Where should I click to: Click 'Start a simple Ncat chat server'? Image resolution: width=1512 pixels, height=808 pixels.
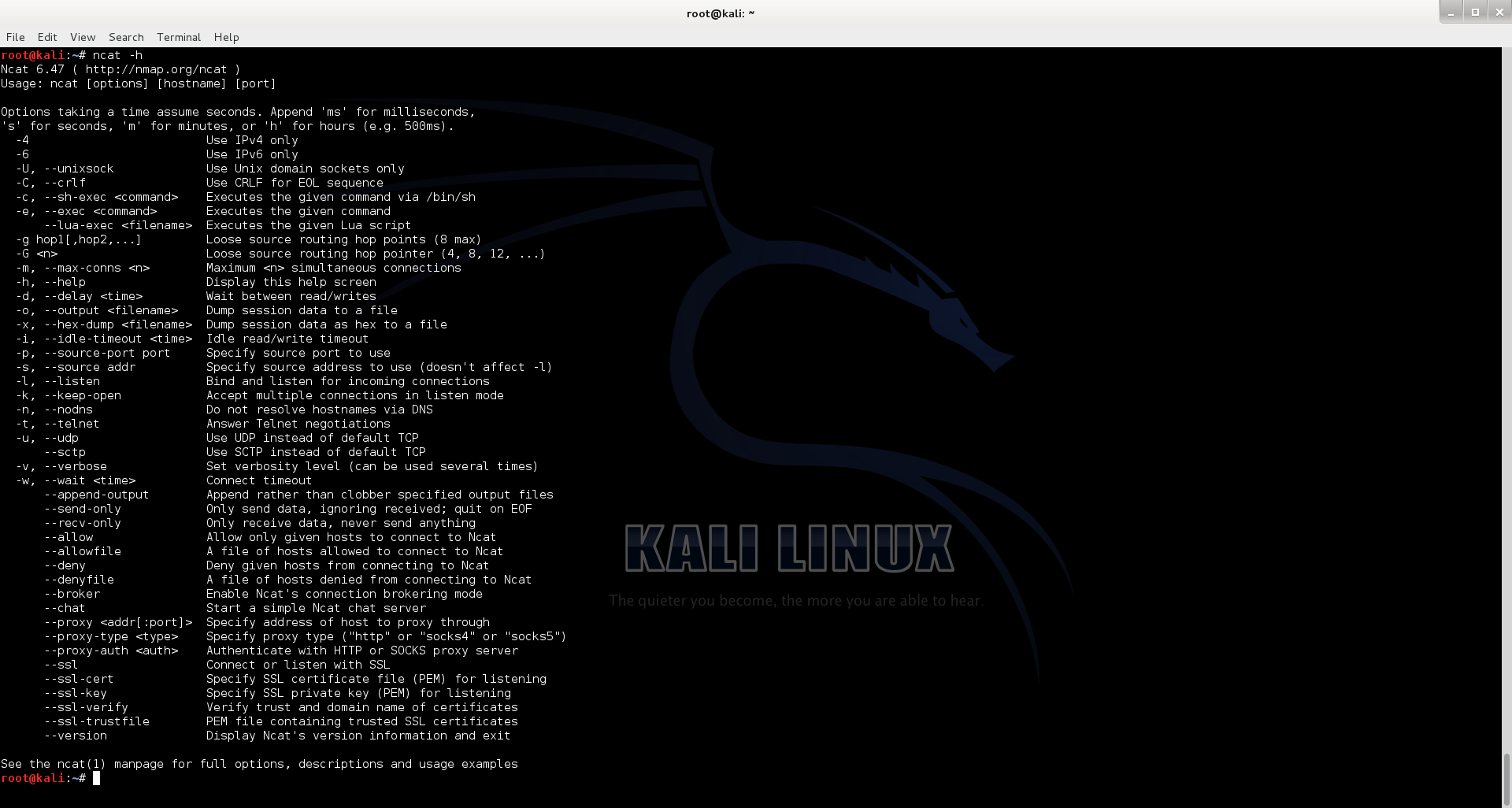tap(316, 608)
